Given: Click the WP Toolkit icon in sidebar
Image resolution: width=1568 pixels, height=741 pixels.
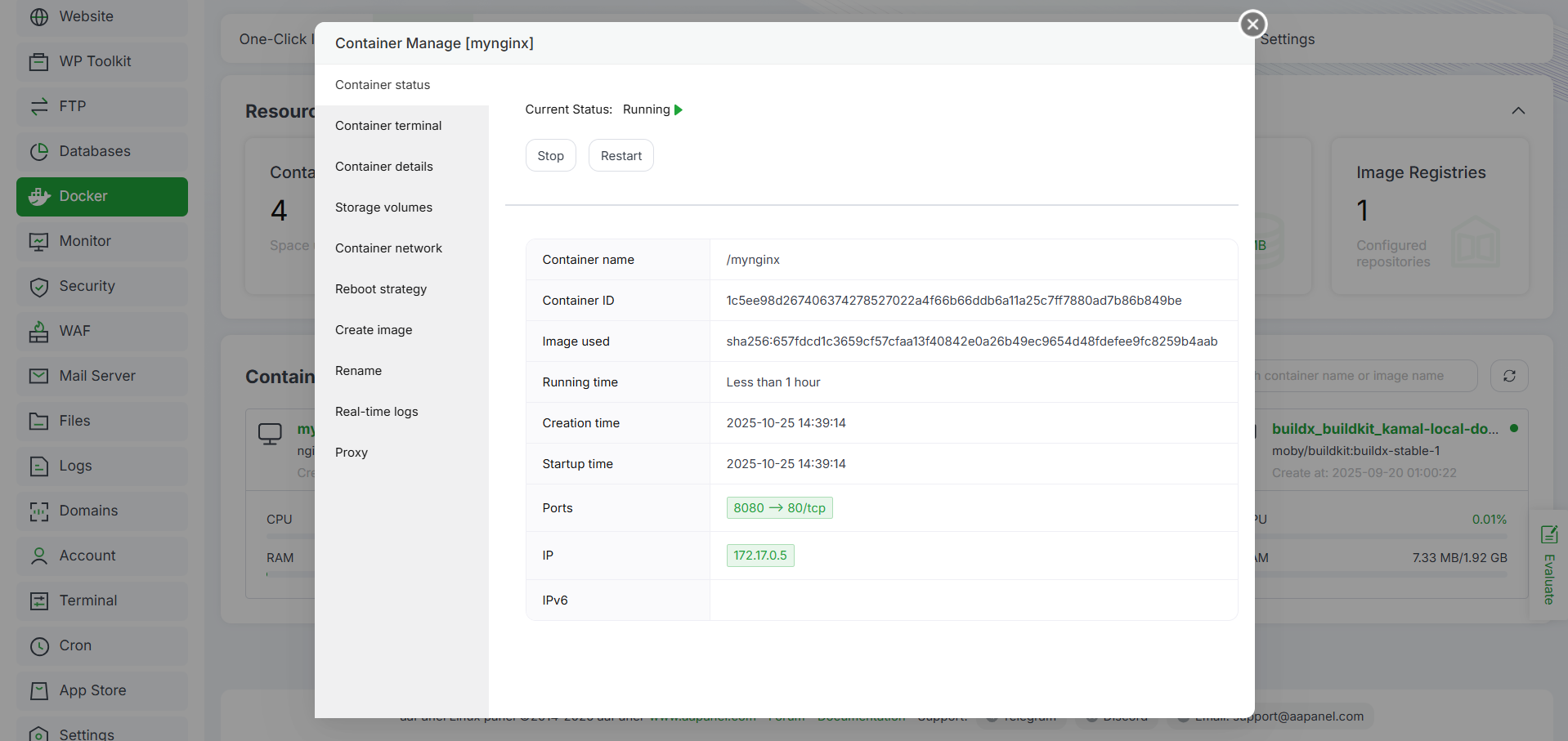Looking at the screenshot, I should pos(38,61).
